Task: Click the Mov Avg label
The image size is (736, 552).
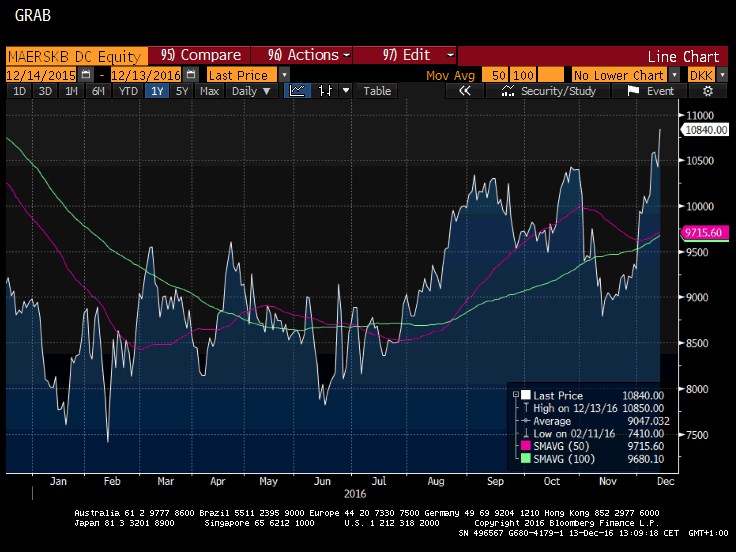Action: tap(450, 75)
